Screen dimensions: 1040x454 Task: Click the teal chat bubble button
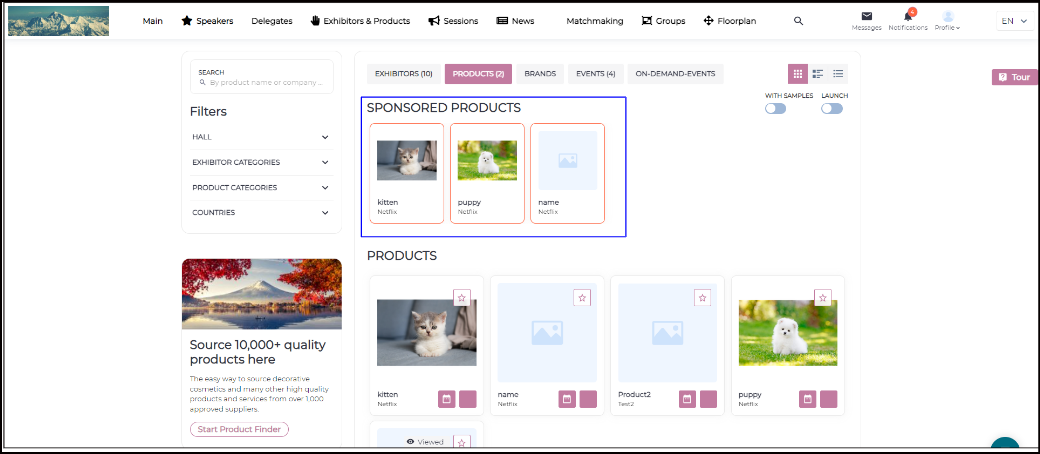(1006, 445)
